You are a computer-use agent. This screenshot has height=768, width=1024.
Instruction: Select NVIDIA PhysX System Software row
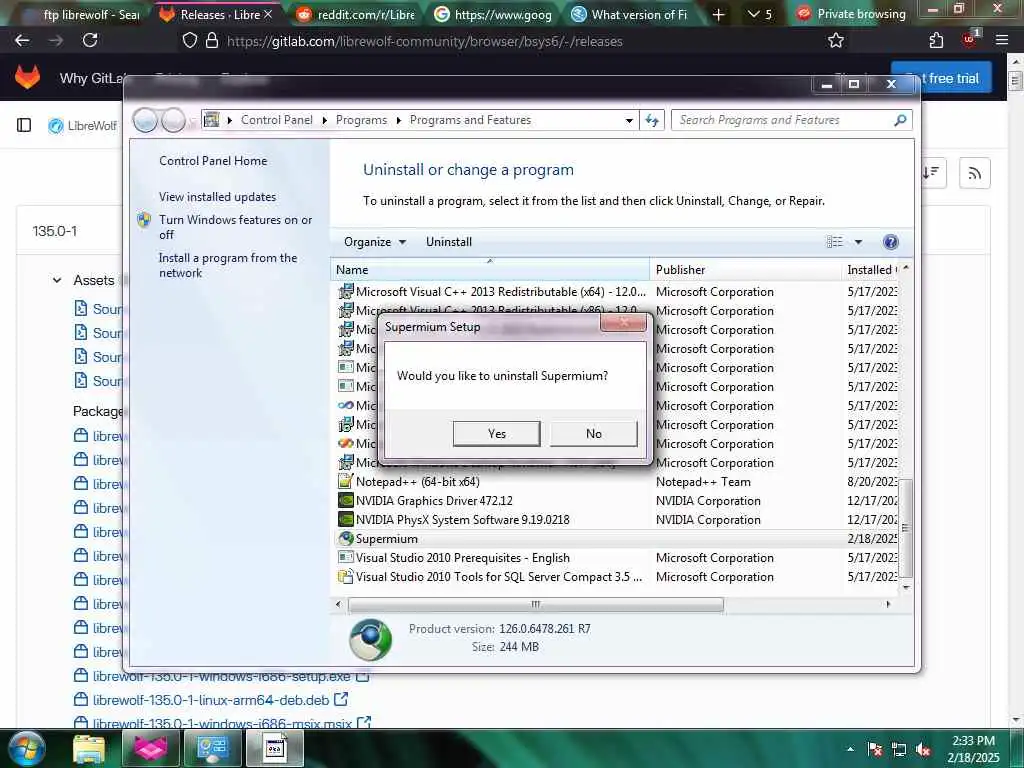[617, 520]
